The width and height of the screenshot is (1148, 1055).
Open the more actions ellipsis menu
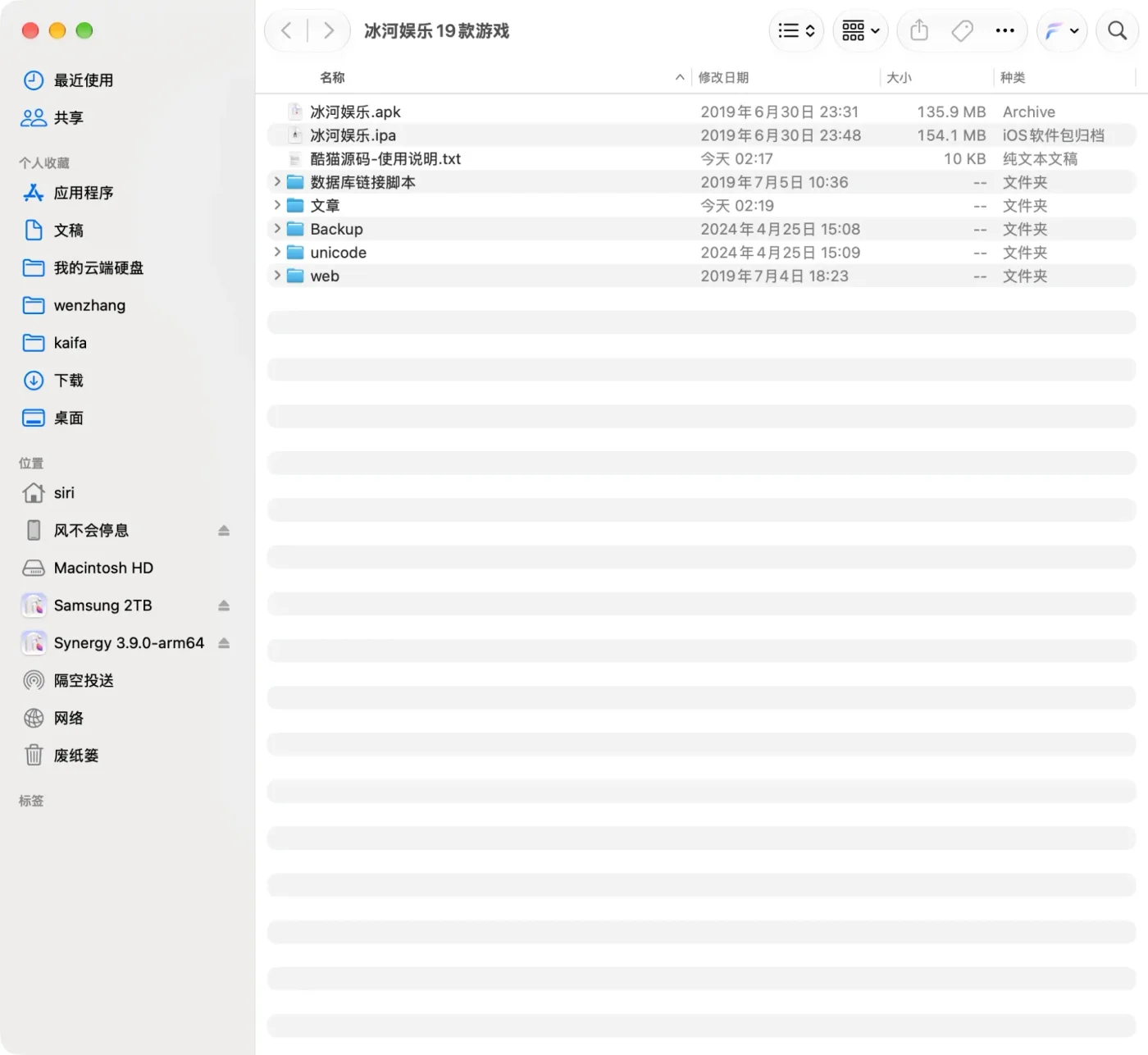[x=1004, y=31]
